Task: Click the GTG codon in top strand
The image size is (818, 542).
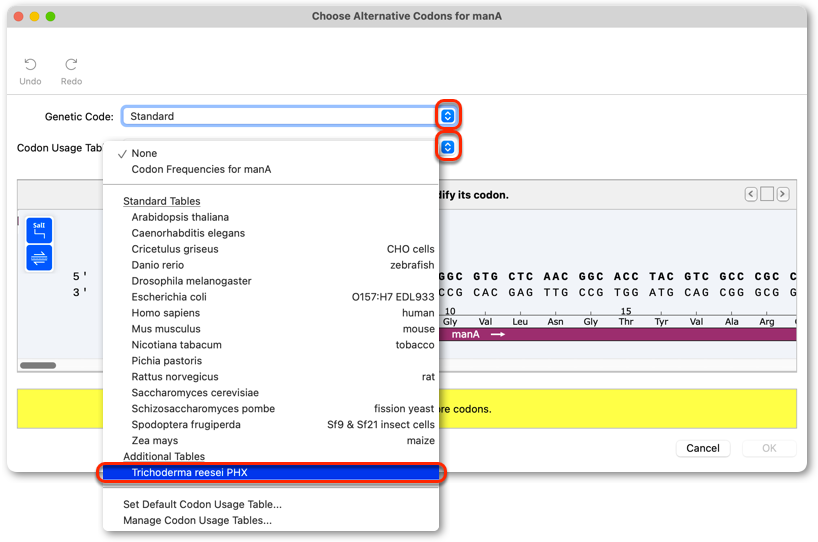Action: click(x=486, y=276)
